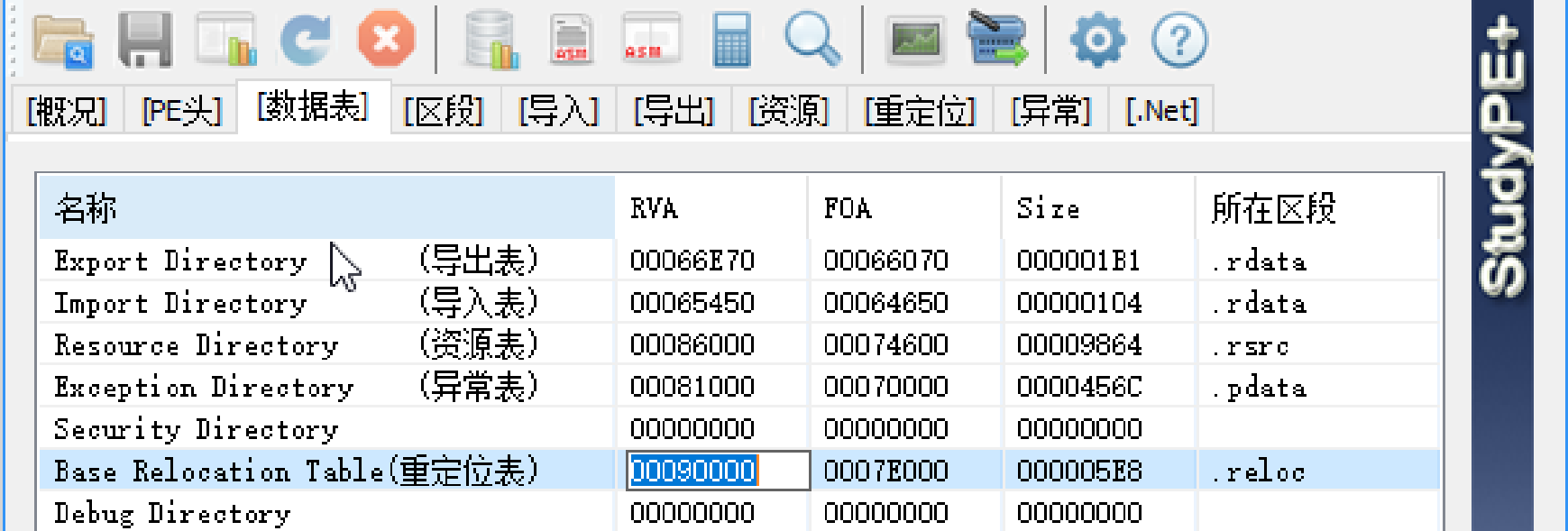Switch to the [重定位] tab
This screenshot has width=1568, height=531.
(920, 111)
